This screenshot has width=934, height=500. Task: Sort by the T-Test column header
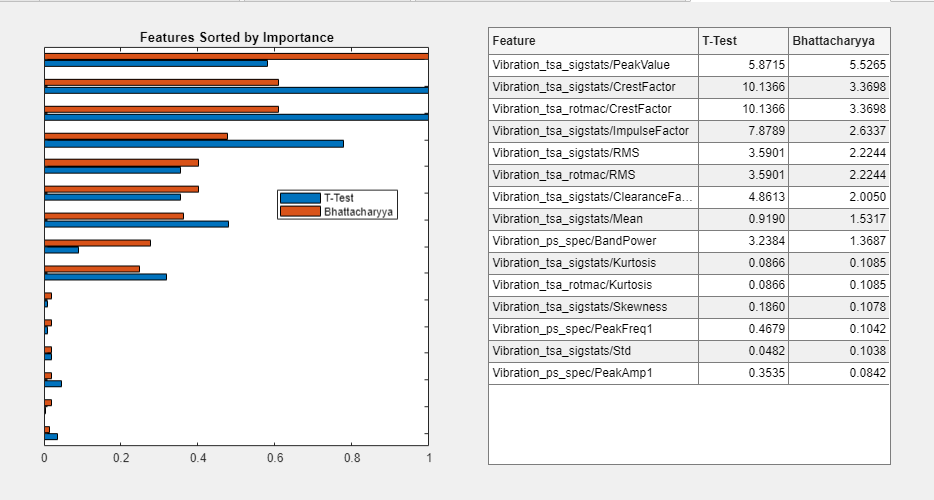click(743, 41)
